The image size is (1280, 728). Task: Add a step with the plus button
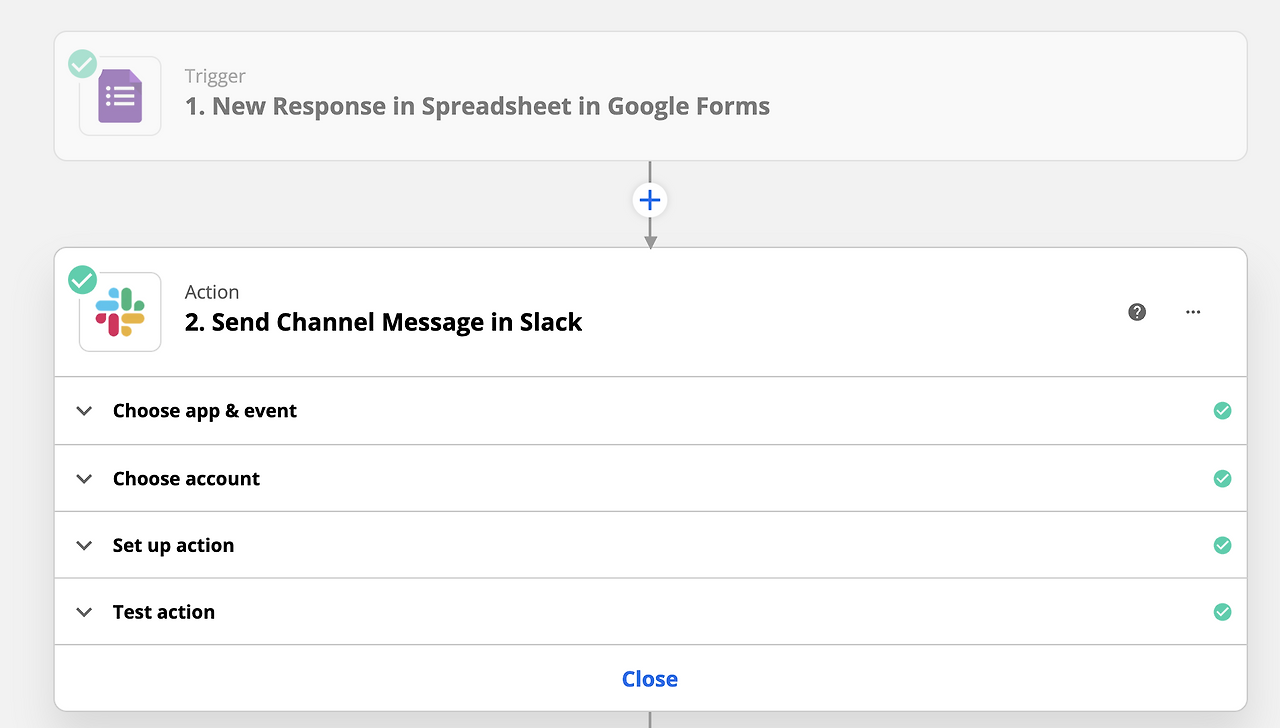(650, 200)
